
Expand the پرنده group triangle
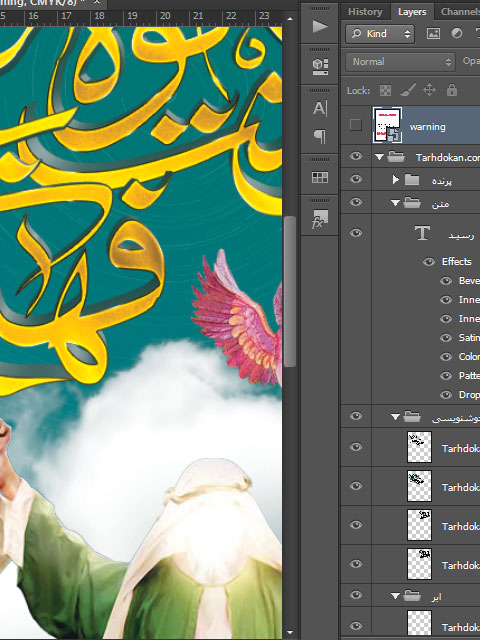coord(396,180)
